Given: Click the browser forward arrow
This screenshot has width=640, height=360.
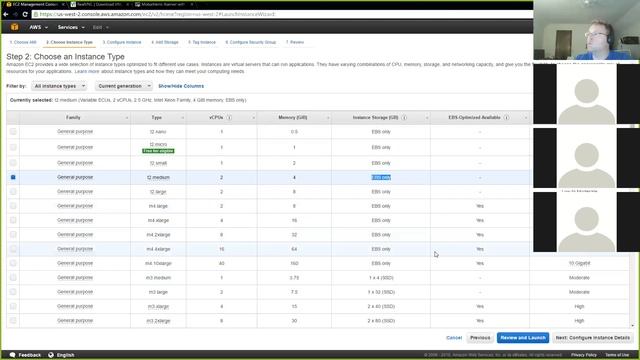Looking at the screenshot, I should (x=16, y=14).
